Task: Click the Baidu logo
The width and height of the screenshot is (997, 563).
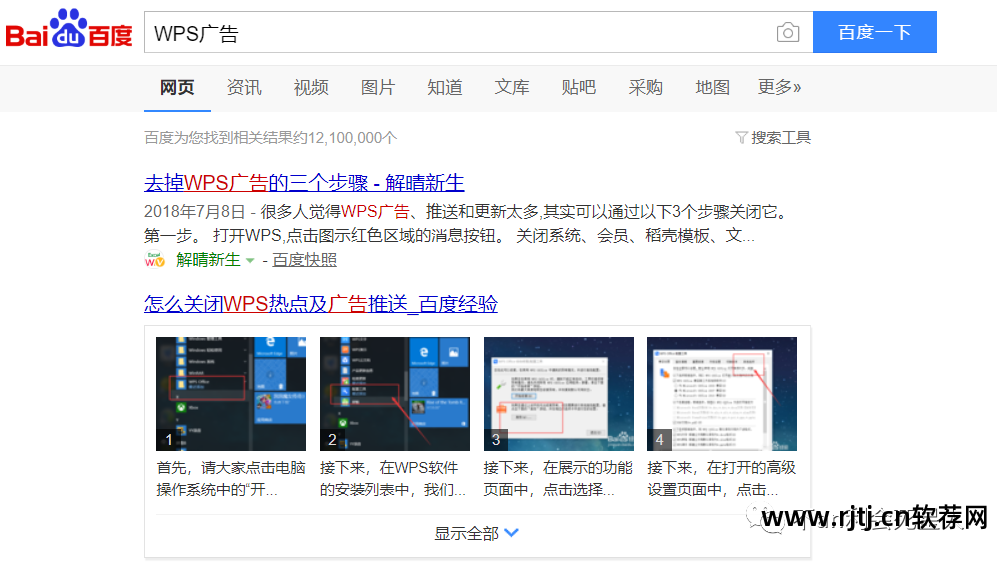Action: (x=69, y=32)
